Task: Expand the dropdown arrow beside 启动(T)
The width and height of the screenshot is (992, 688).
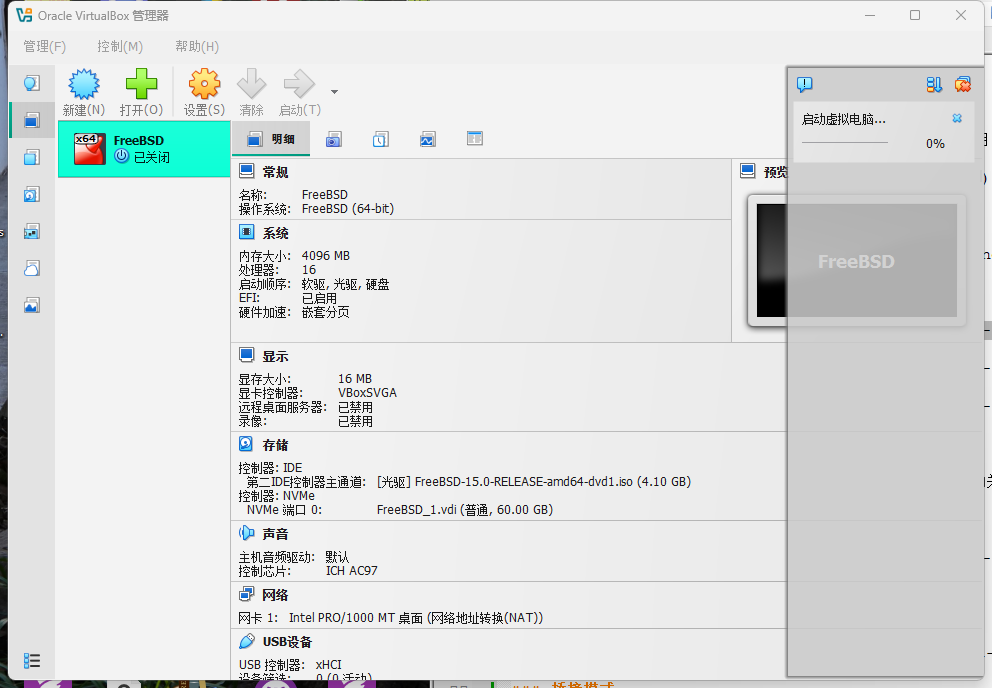Action: pos(335,92)
